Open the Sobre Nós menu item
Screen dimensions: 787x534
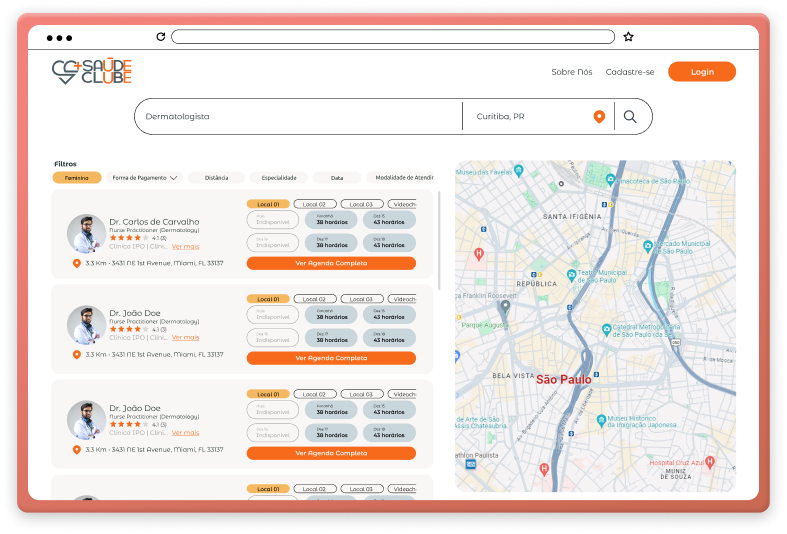pyautogui.click(x=571, y=72)
